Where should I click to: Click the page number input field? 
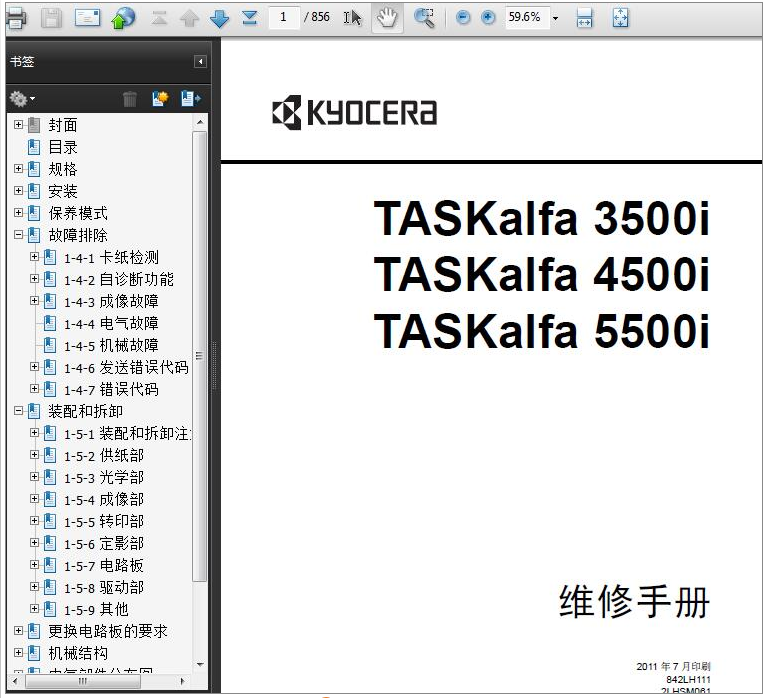pyautogui.click(x=284, y=18)
